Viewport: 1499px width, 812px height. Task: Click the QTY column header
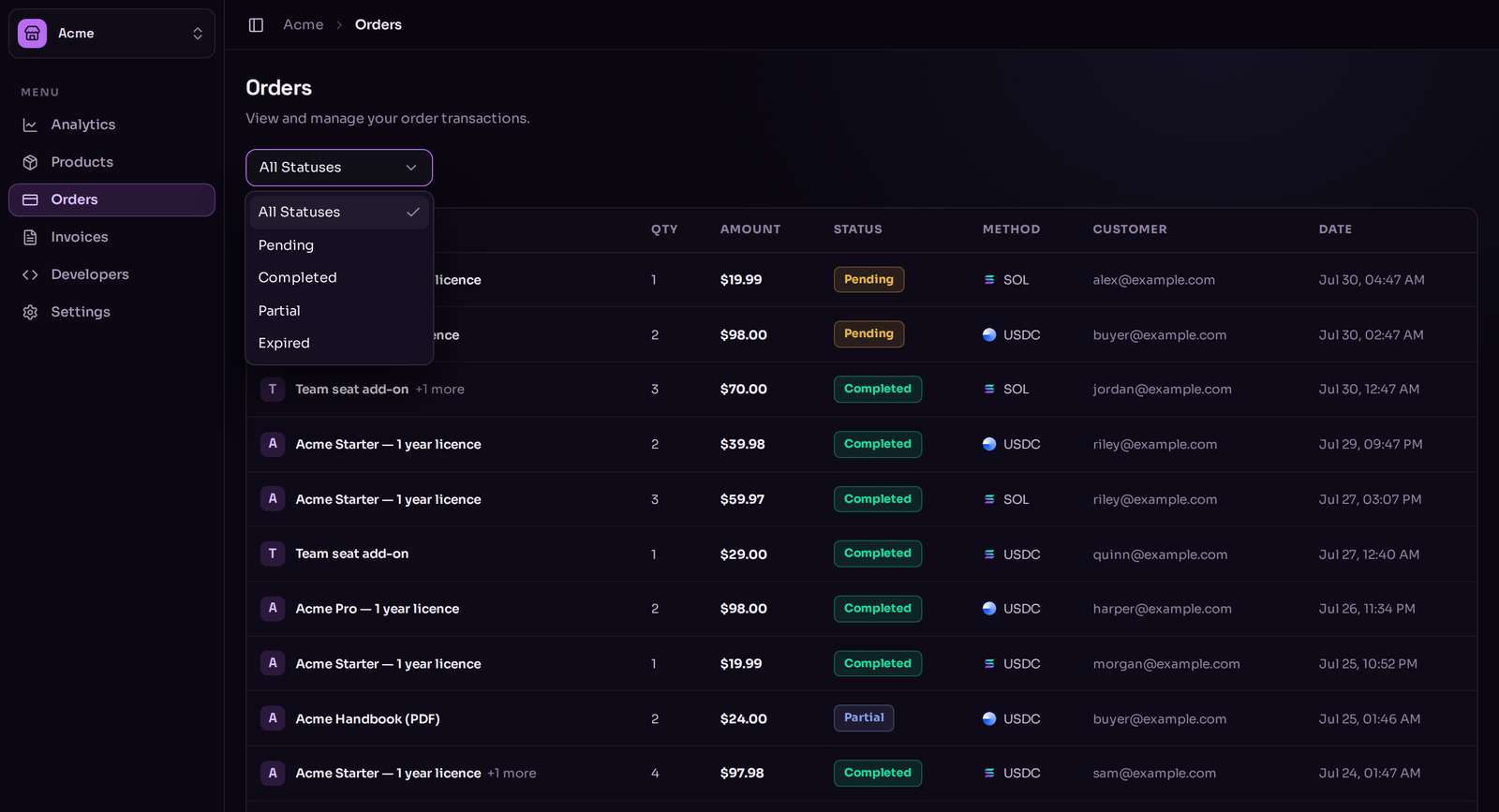(664, 229)
